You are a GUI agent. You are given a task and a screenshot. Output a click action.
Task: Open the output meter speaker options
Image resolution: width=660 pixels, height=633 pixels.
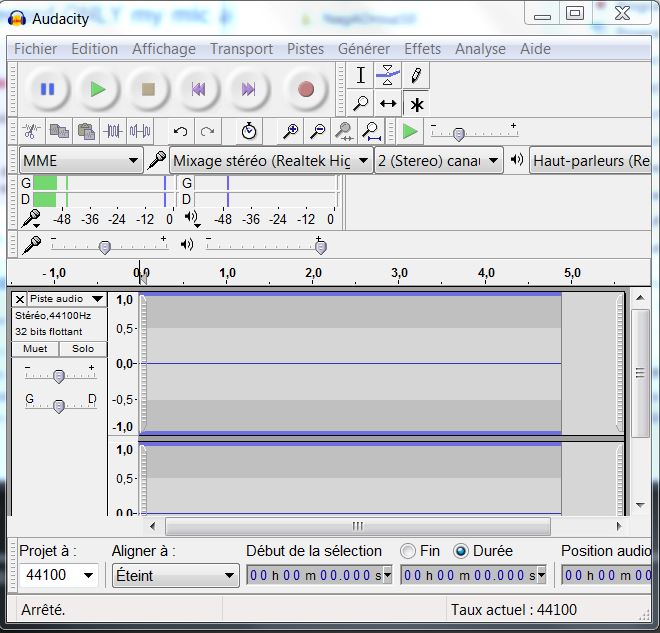pos(192,219)
